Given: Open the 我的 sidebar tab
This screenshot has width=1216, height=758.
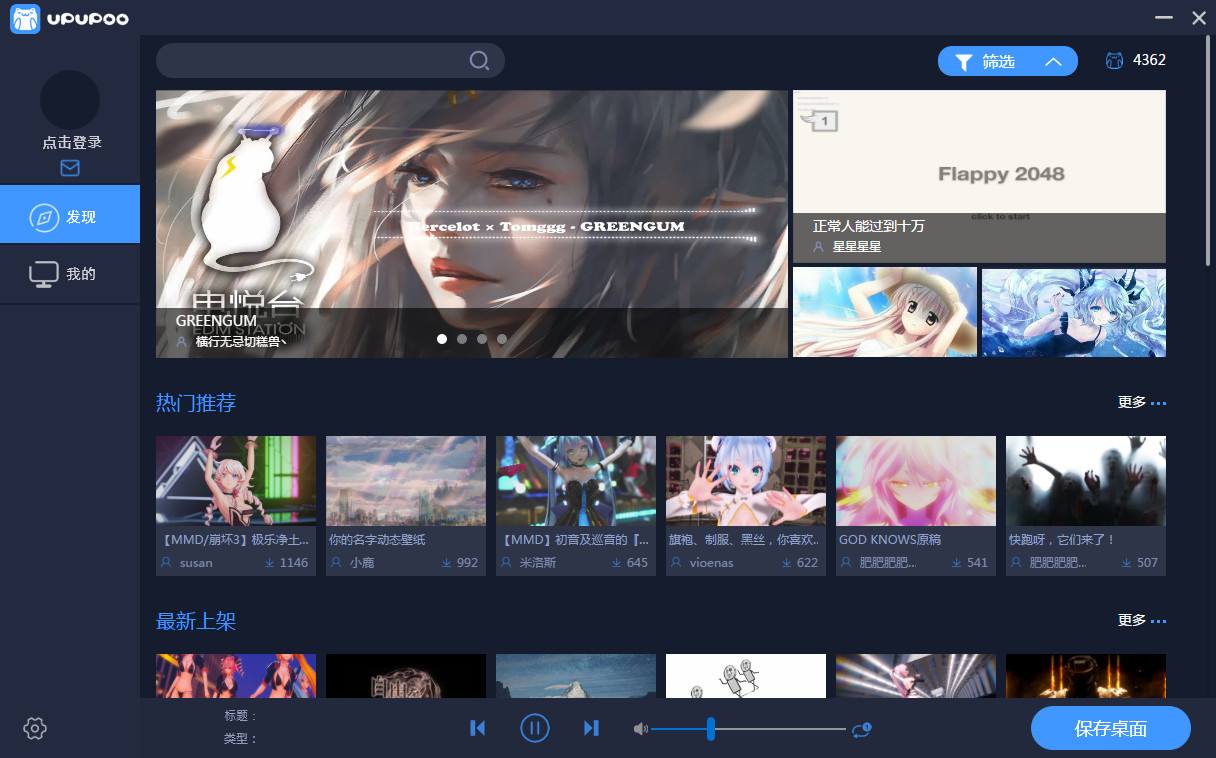Looking at the screenshot, I should point(70,274).
